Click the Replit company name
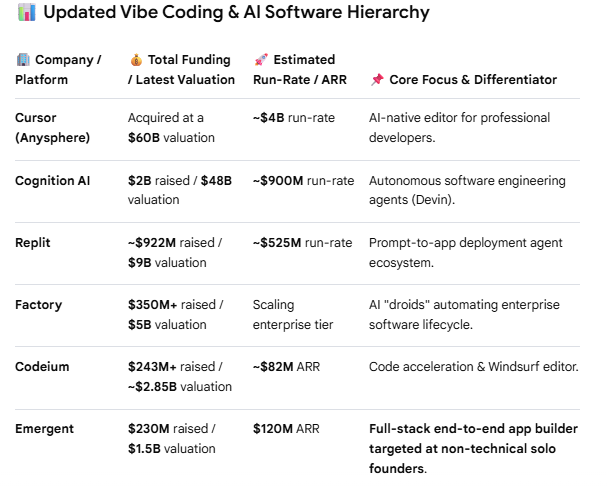 33,243
